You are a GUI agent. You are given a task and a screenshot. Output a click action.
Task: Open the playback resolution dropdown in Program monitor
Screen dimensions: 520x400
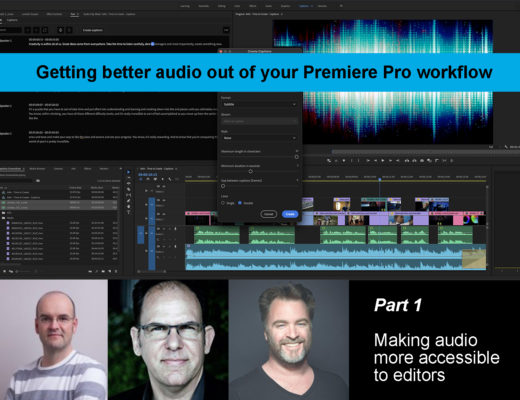[492, 147]
